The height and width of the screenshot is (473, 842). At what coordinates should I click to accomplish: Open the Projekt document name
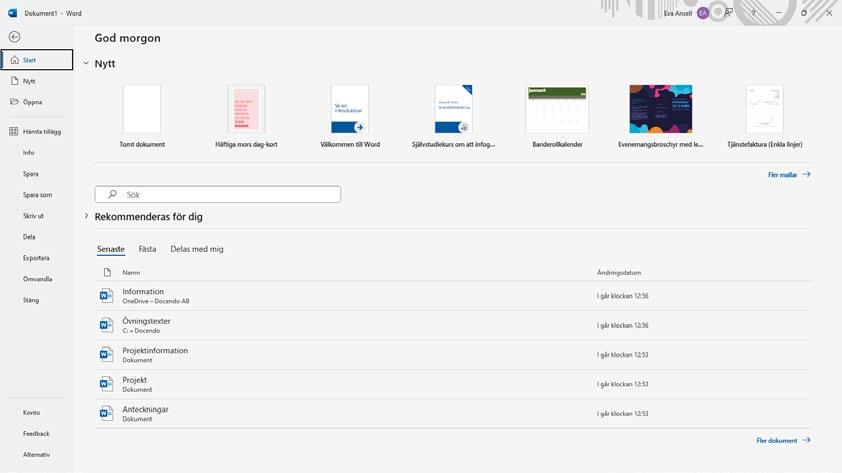click(134, 380)
